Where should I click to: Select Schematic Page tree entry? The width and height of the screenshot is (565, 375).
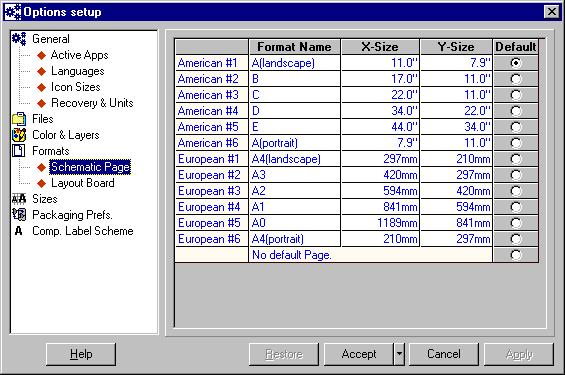[90, 167]
